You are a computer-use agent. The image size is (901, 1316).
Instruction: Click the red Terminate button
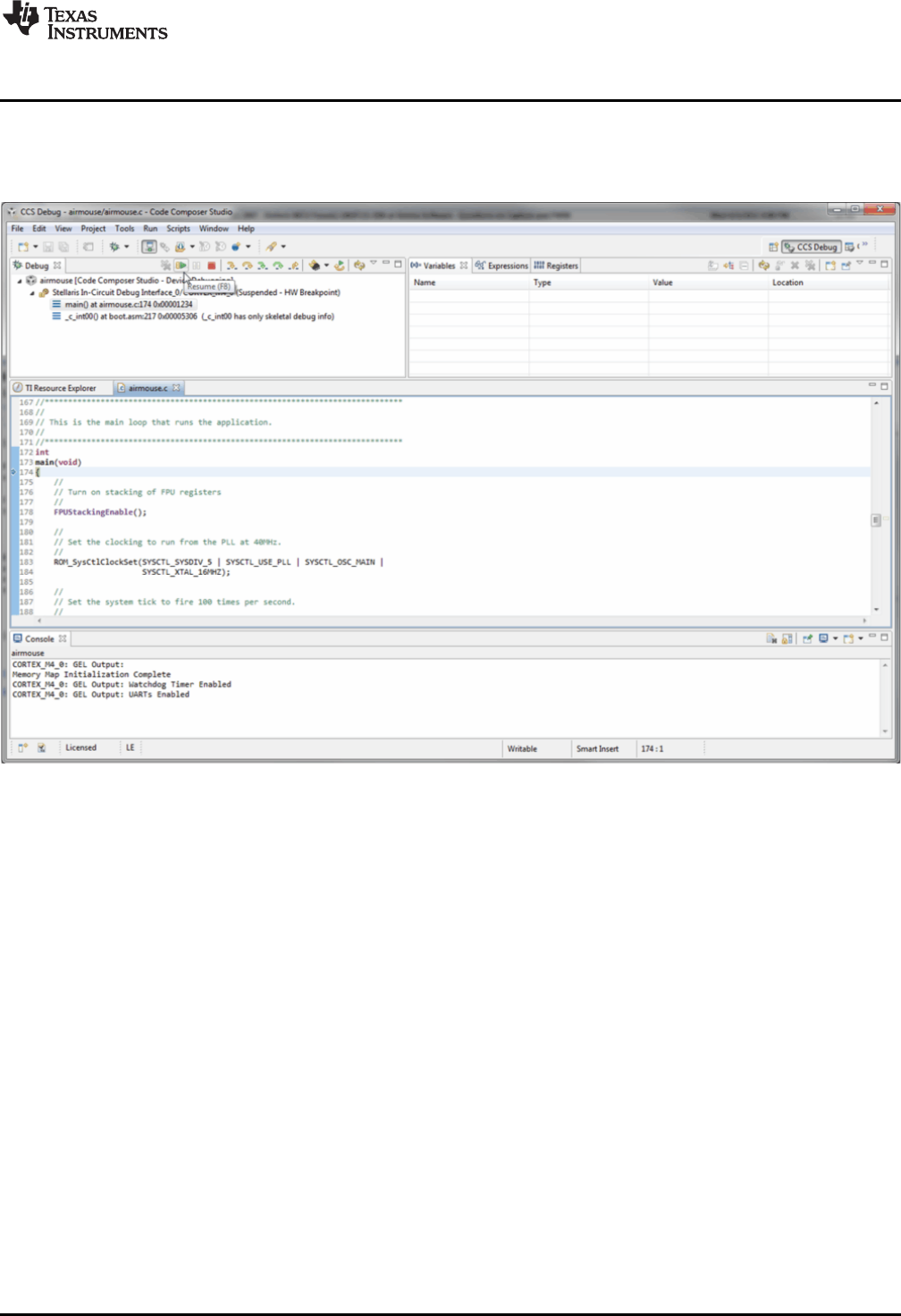tap(212, 266)
